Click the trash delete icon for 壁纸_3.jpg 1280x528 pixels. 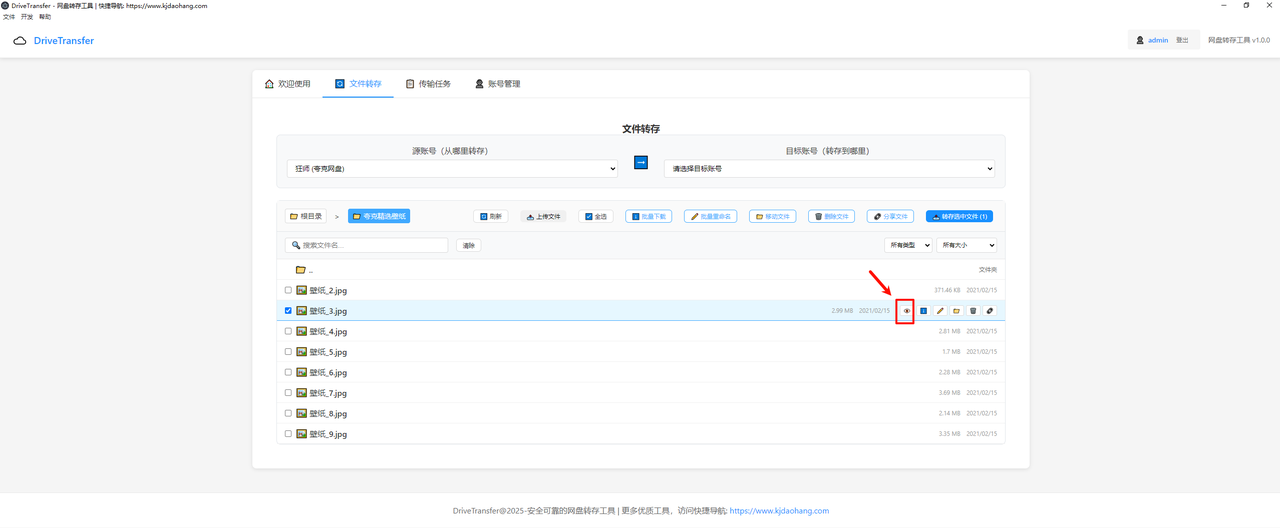[x=973, y=311]
